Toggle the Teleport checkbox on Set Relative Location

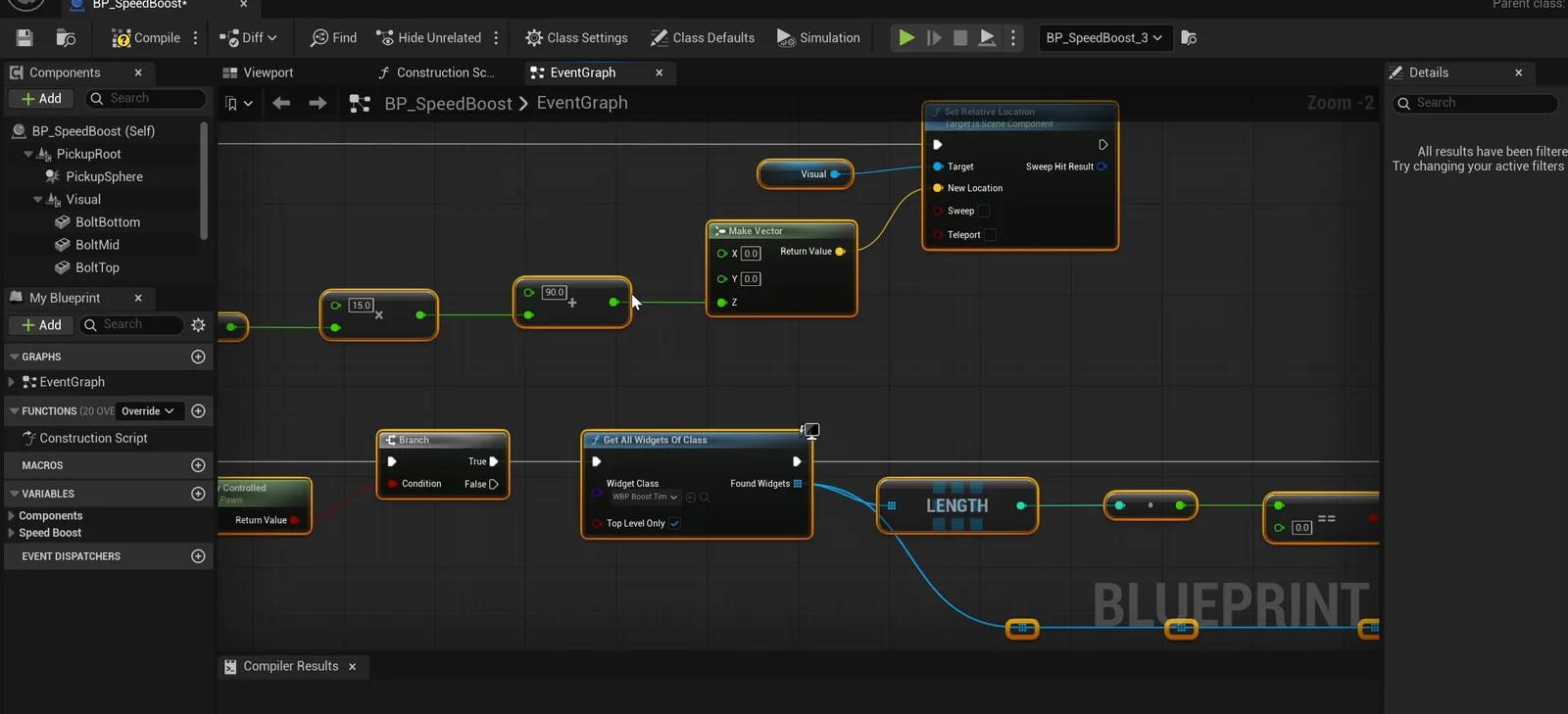(x=990, y=235)
